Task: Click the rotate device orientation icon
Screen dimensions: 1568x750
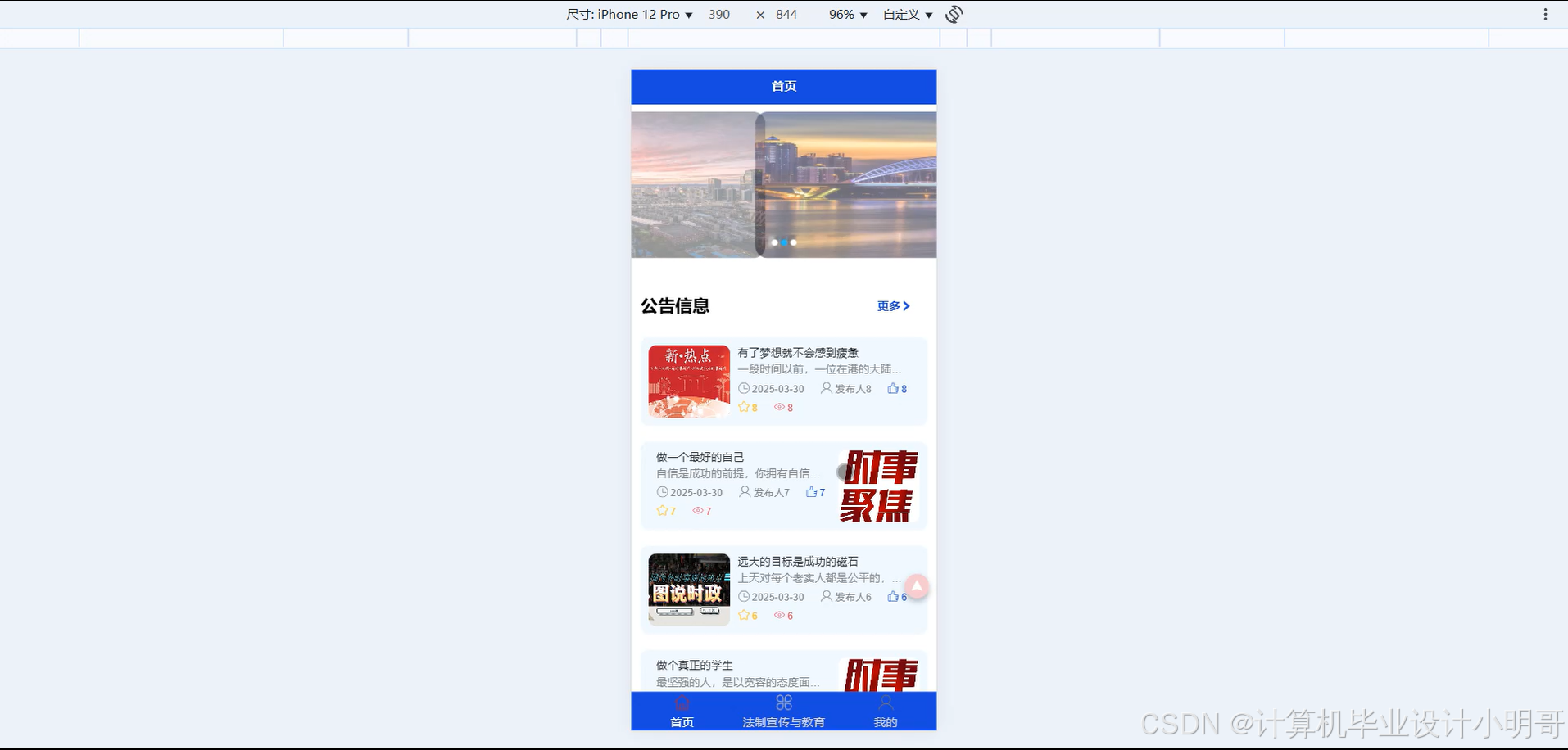Action: (953, 14)
